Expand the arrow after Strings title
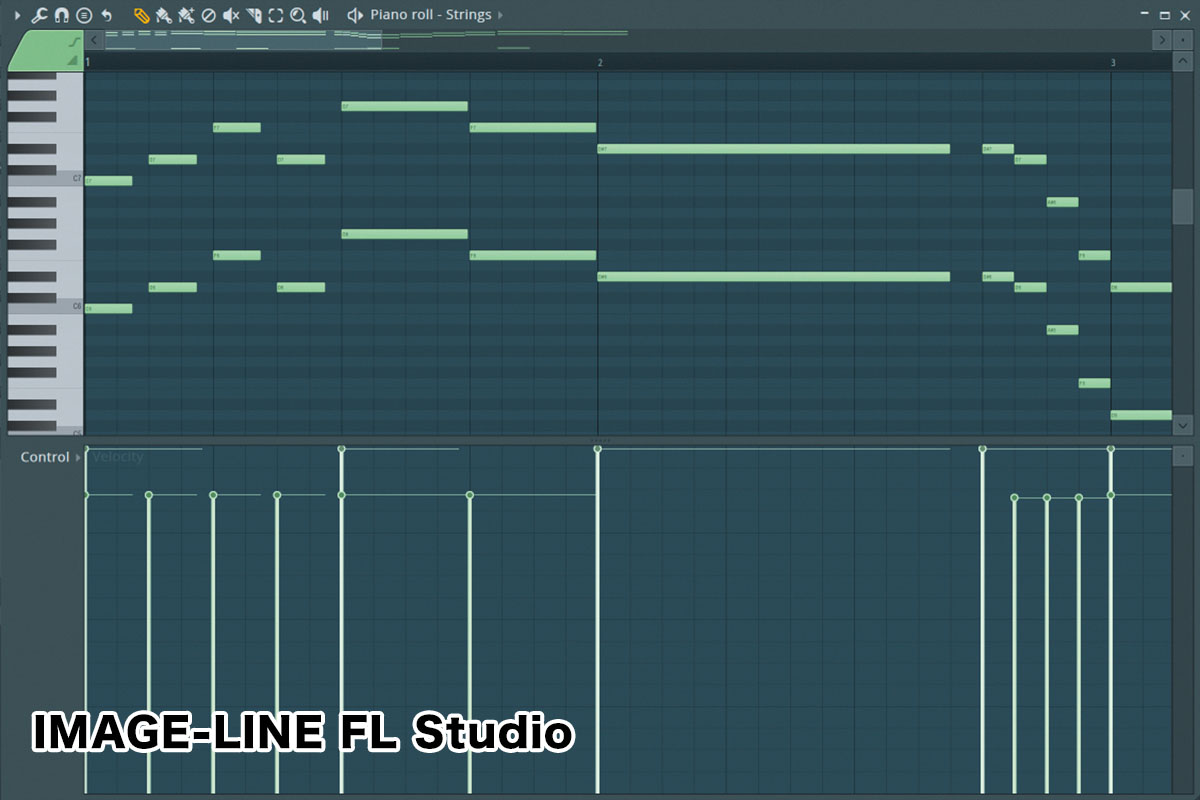The height and width of the screenshot is (800, 1200). point(500,15)
